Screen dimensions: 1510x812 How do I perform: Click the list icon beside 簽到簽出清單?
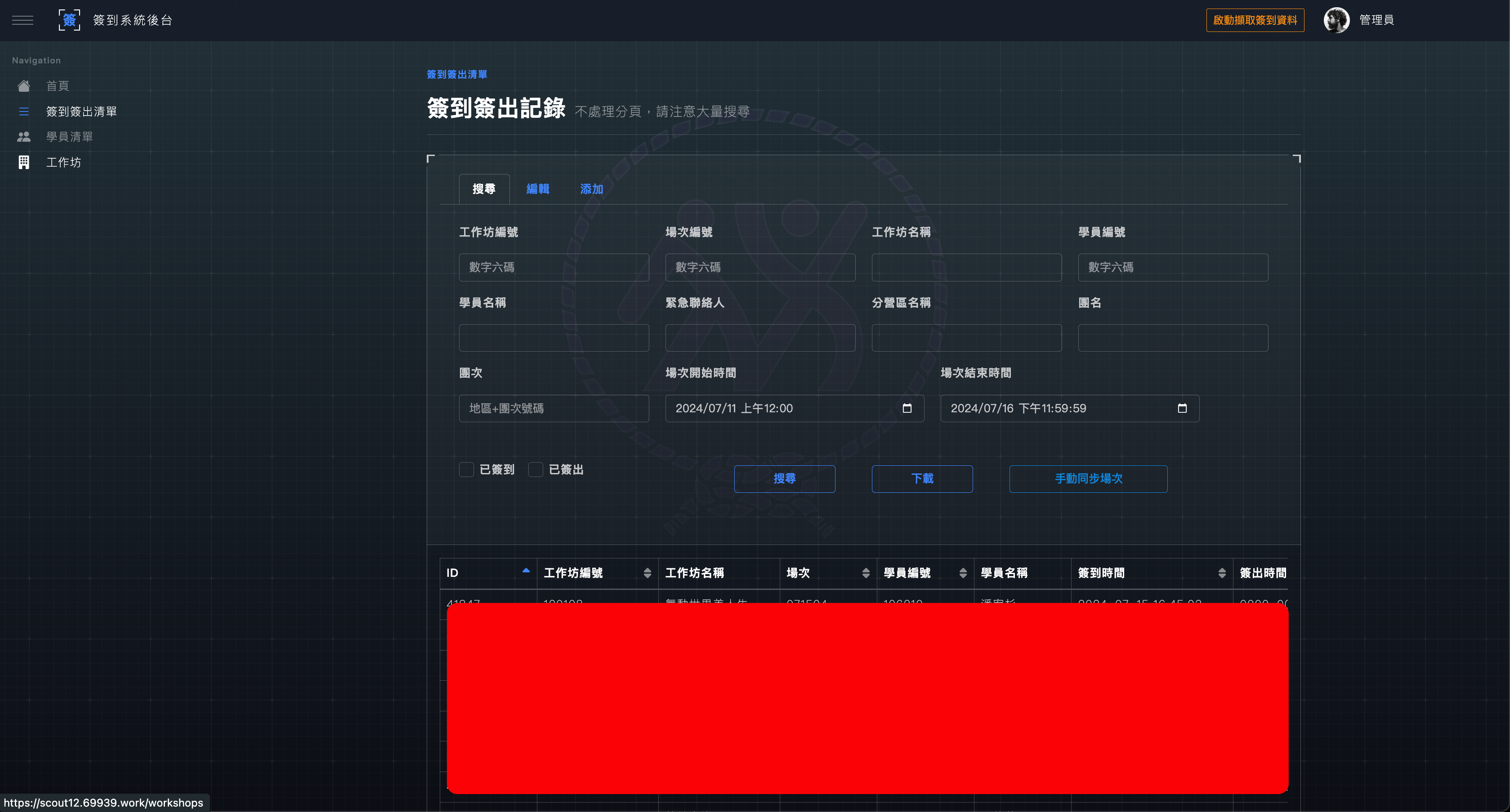coord(24,112)
